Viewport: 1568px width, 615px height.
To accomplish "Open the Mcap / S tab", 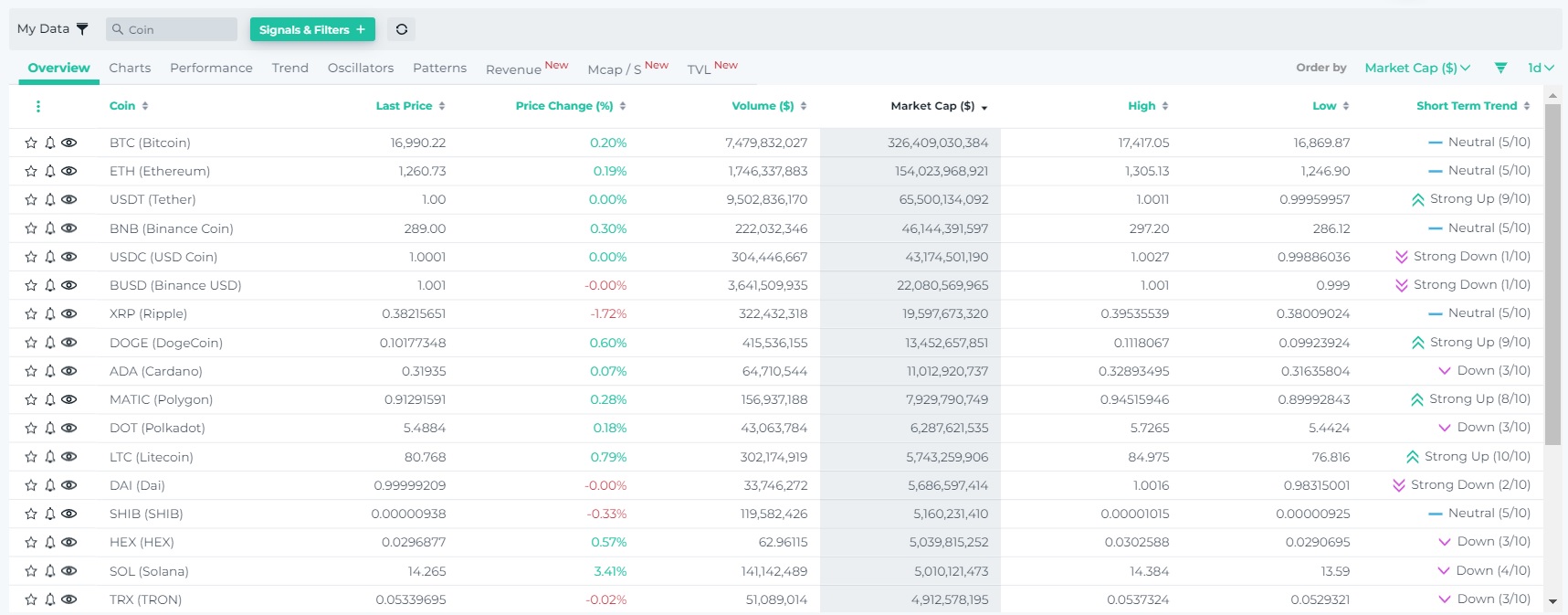I will pyautogui.click(x=627, y=68).
